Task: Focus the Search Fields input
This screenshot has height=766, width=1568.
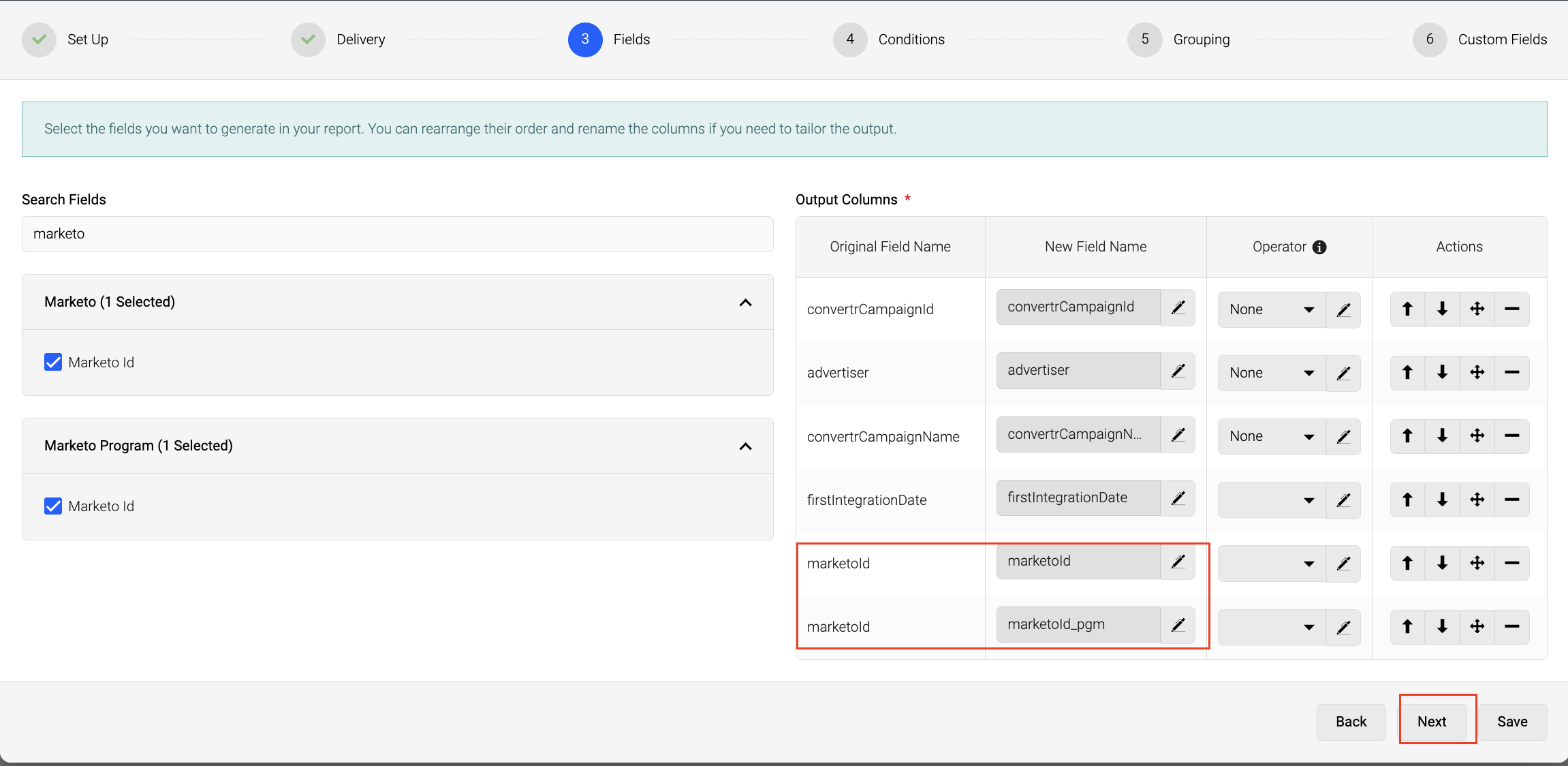Action: [398, 234]
